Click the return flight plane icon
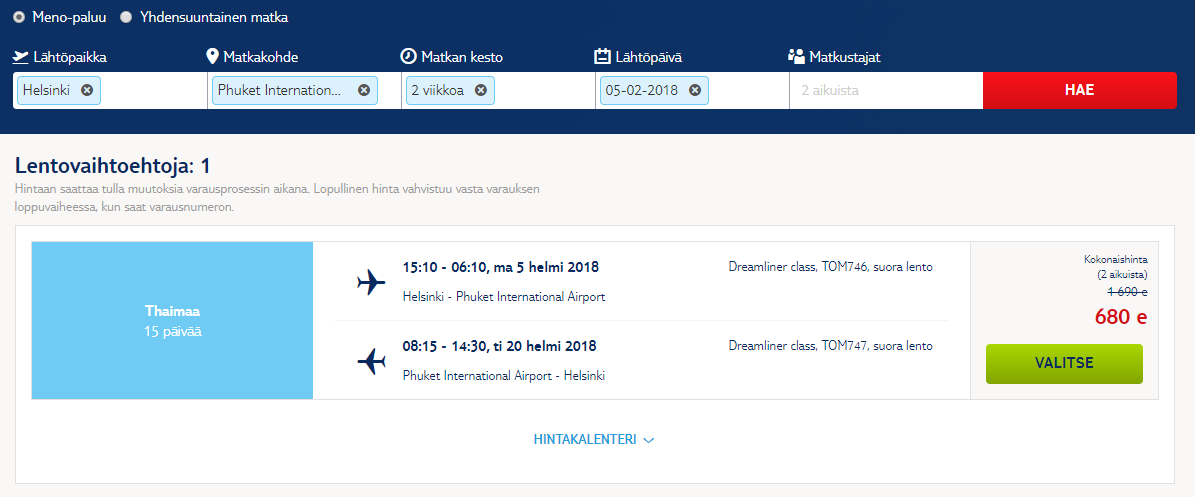1195x497 pixels. [x=371, y=360]
